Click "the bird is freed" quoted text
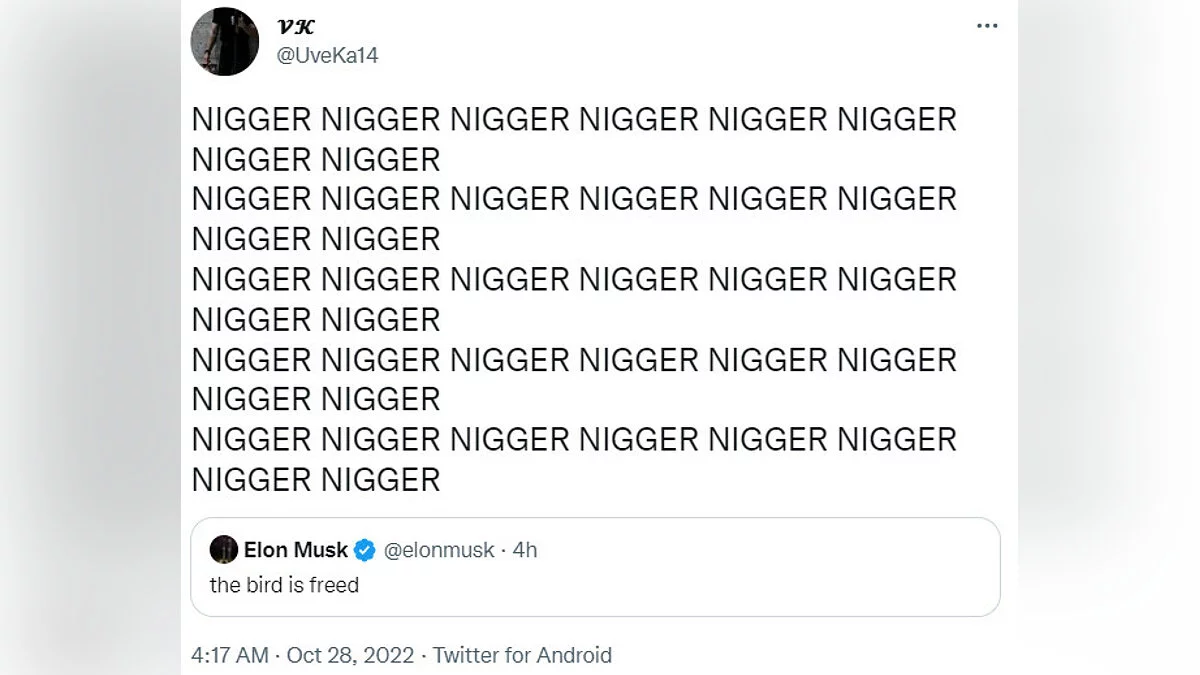This screenshot has height=675, width=1200. point(284,585)
